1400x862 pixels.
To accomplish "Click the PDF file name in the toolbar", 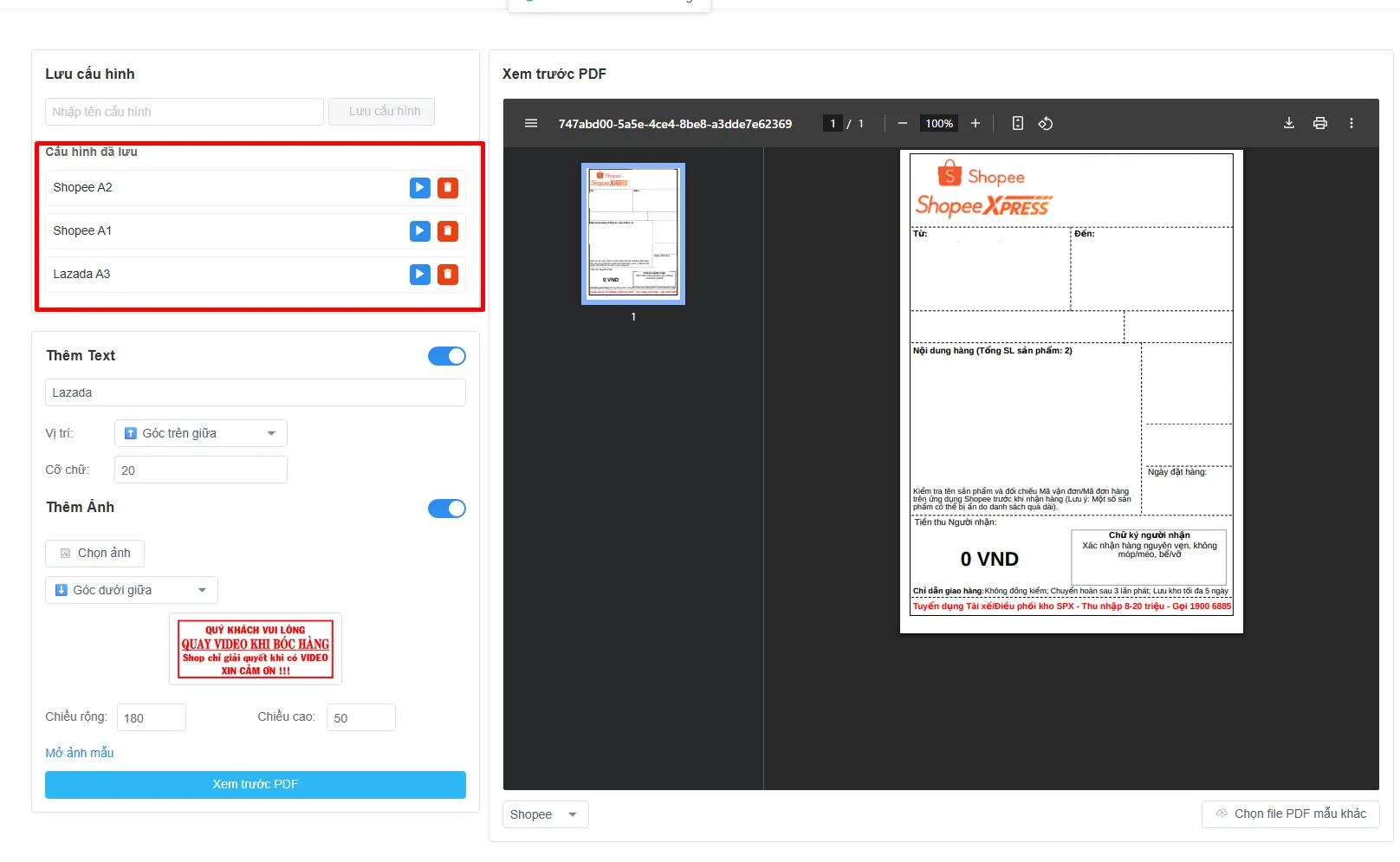I will point(675,124).
